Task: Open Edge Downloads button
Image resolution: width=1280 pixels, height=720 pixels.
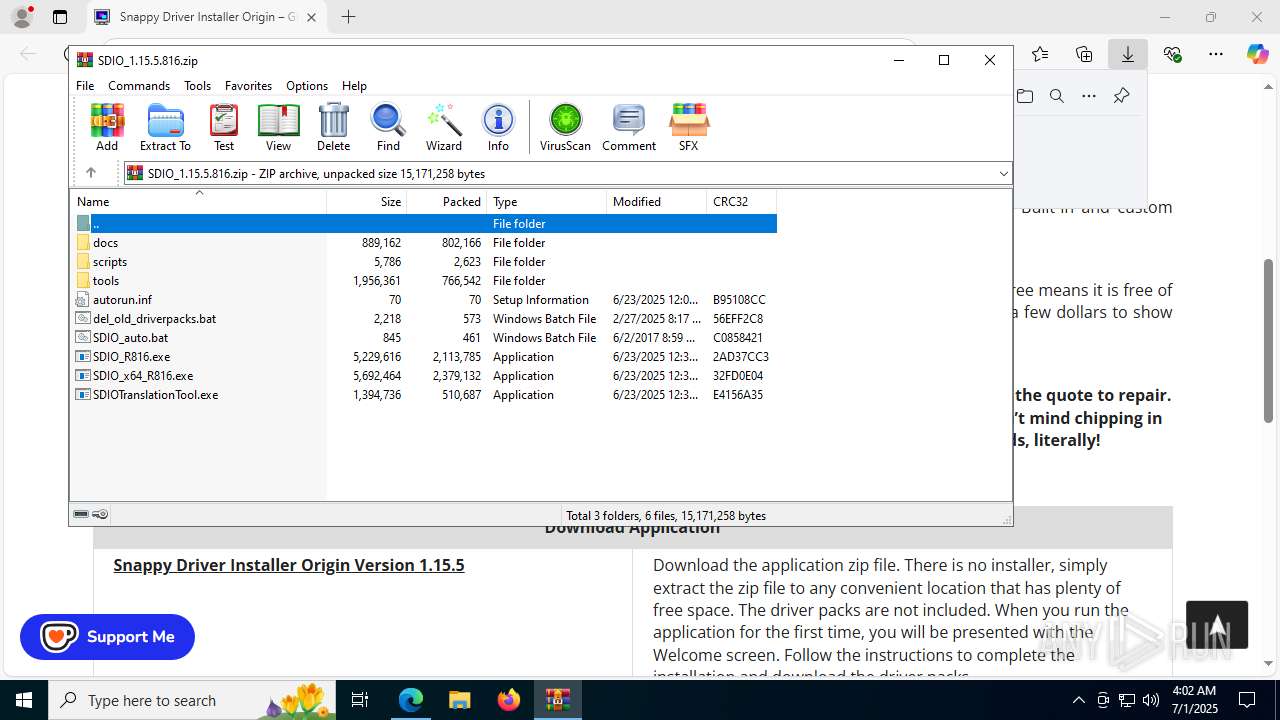Action: pyautogui.click(x=1127, y=54)
